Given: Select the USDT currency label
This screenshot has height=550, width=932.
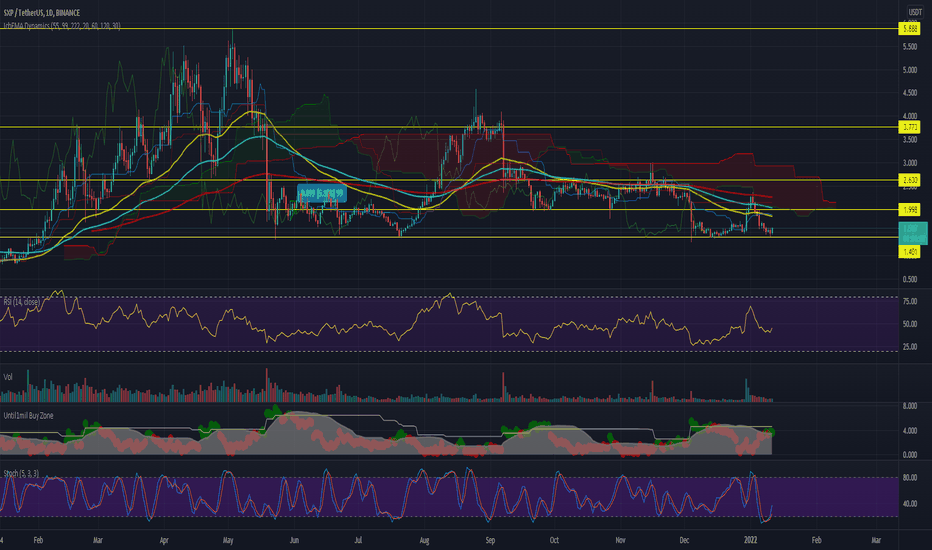Looking at the screenshot, I should [x=915, y=12].
